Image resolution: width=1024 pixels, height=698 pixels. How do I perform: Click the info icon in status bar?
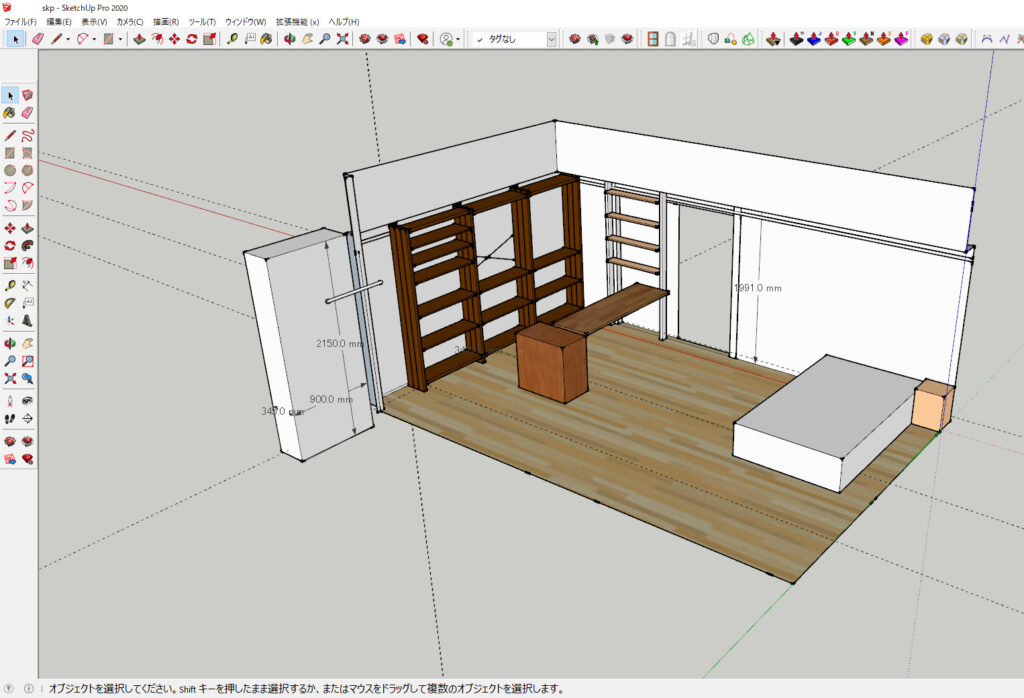coord(28,688)
